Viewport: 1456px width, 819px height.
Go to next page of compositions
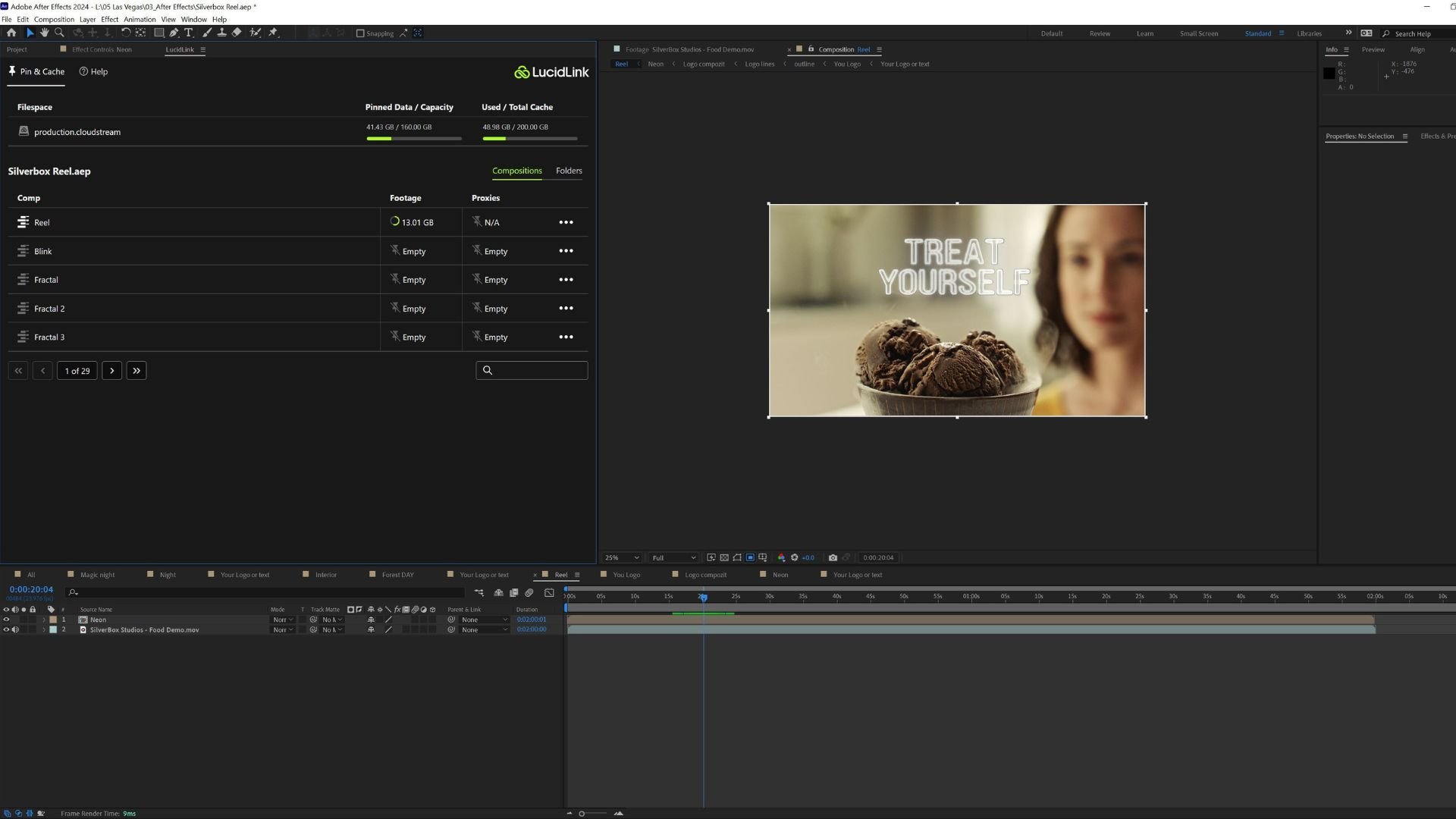click(112, 371)
